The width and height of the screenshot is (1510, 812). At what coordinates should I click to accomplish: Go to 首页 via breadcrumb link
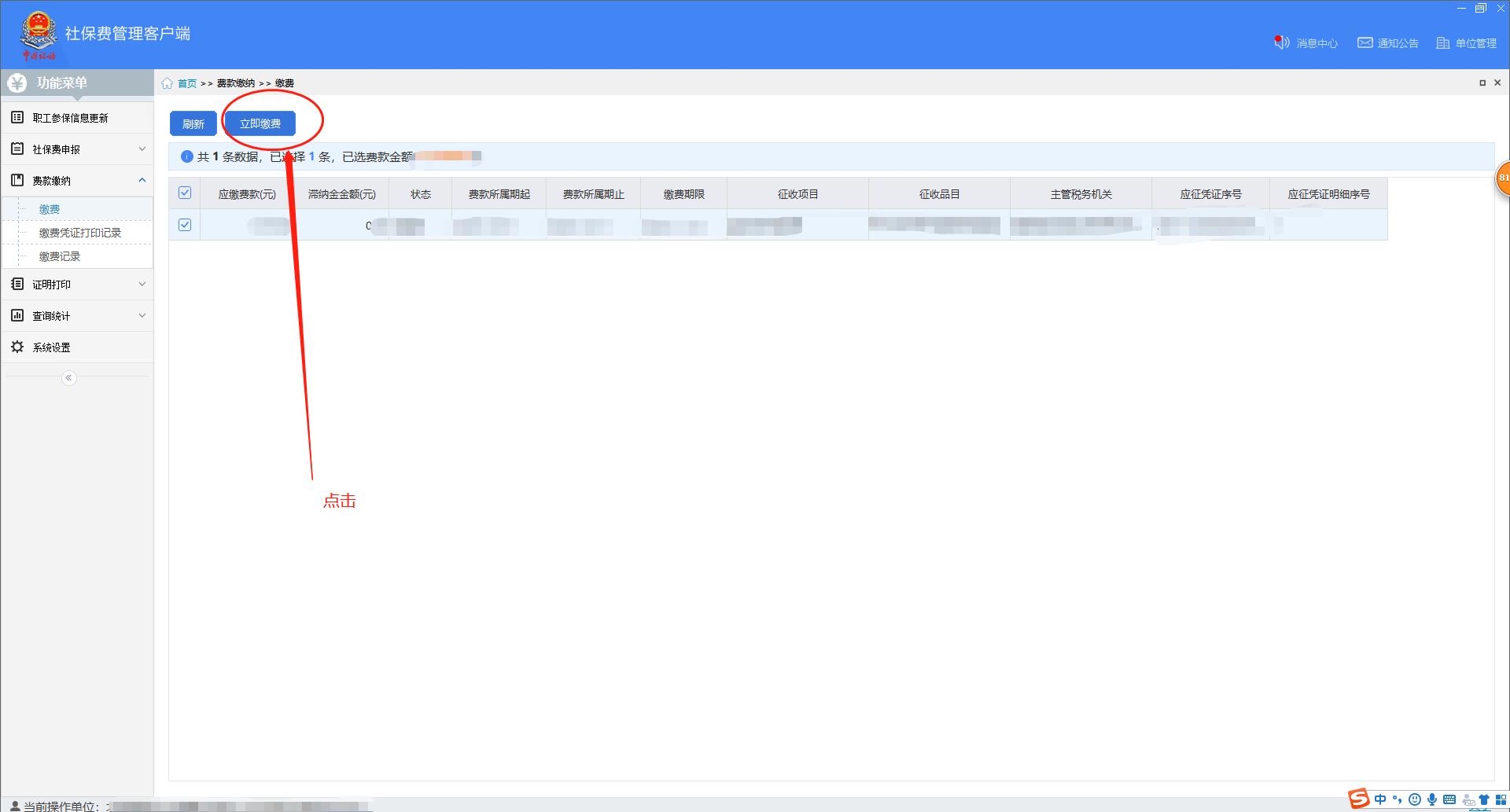click(187, 83)
